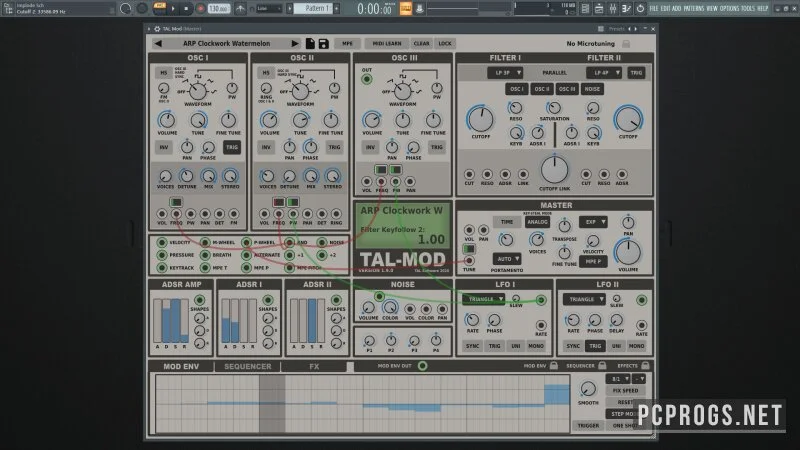Click the LOCK button

pos(445,44)
